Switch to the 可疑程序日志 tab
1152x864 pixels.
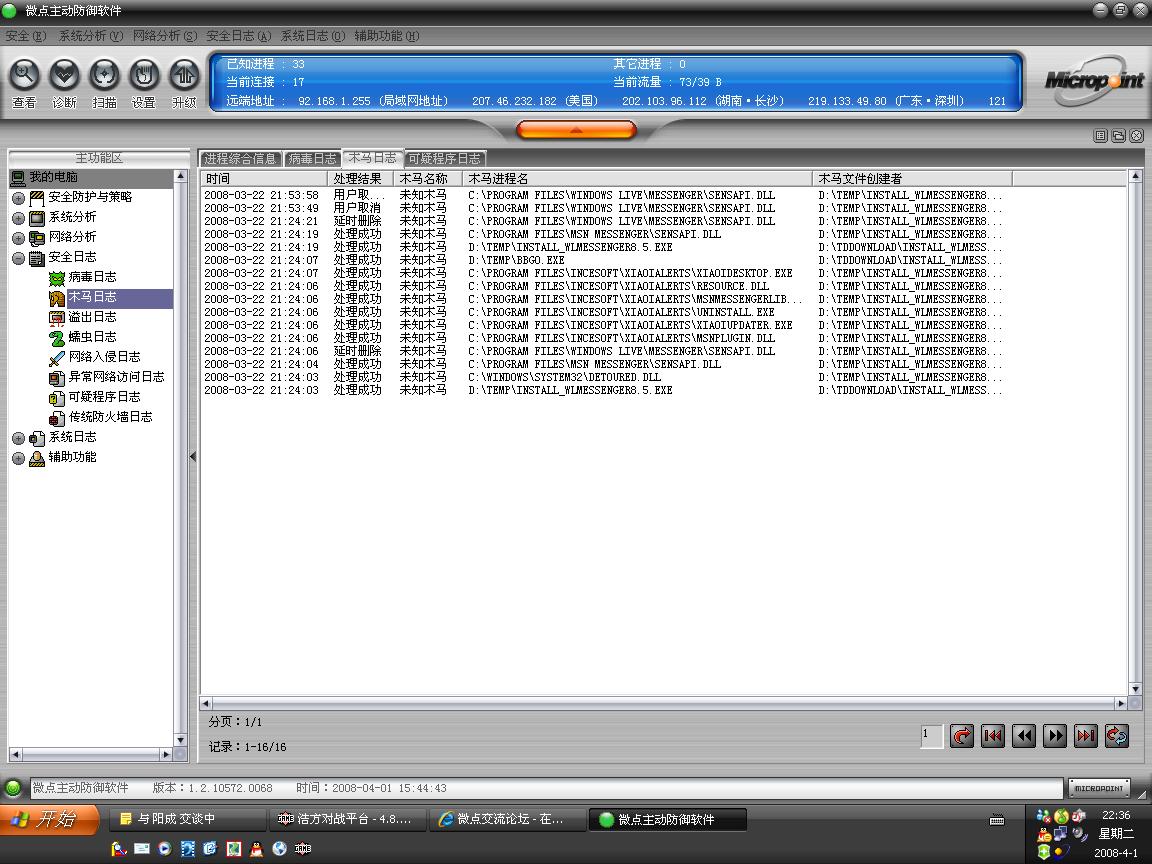[444, 159]
